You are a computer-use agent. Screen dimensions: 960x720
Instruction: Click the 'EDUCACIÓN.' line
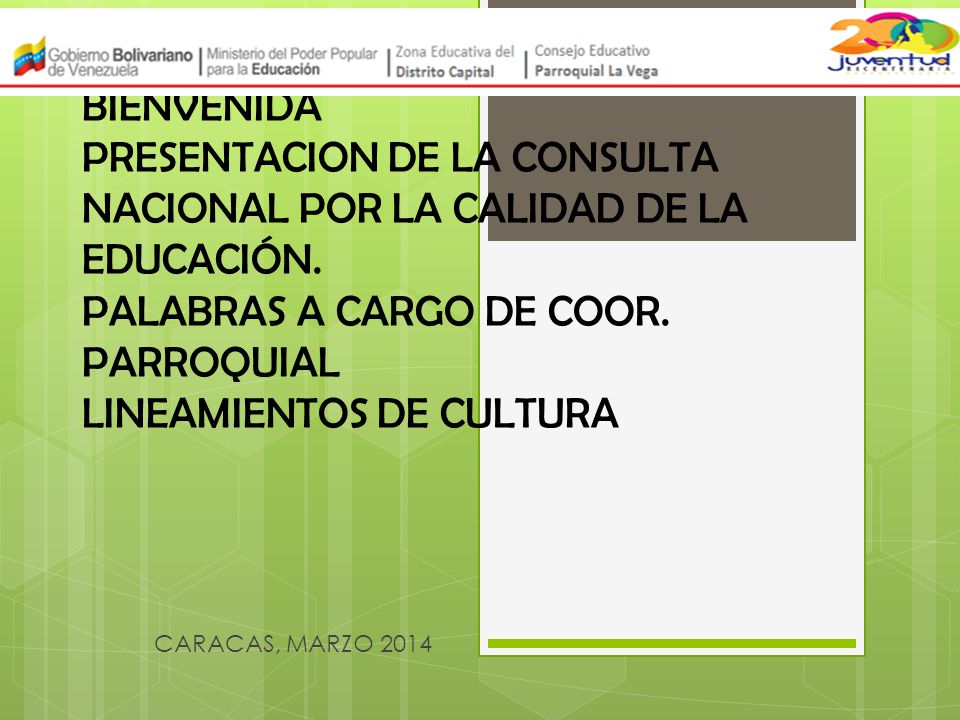(x=201, y=258)
